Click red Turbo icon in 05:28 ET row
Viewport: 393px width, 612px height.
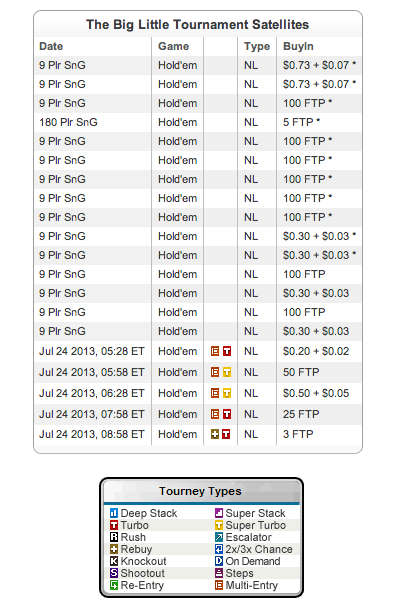tap(227, 351)
